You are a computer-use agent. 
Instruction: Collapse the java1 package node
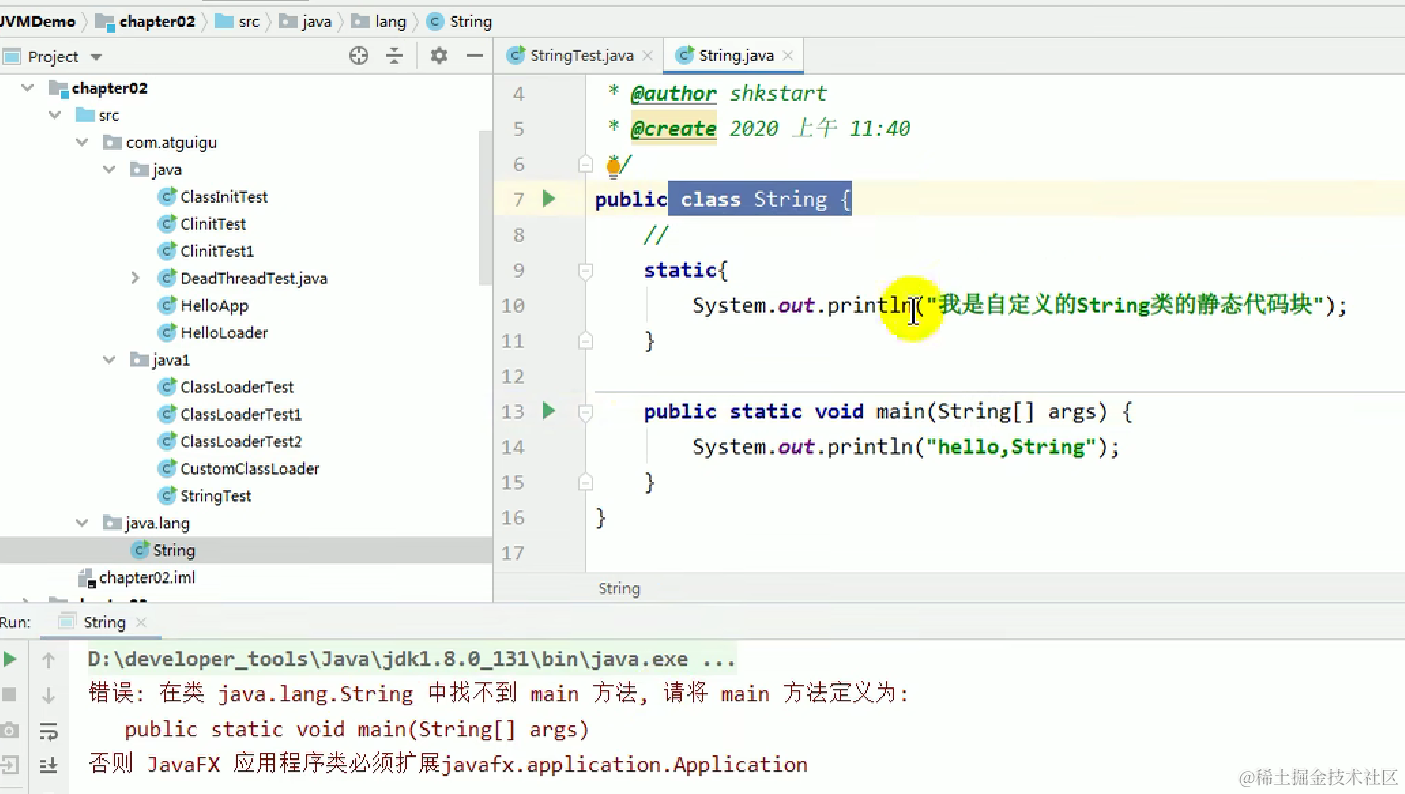tap(109, 360)
